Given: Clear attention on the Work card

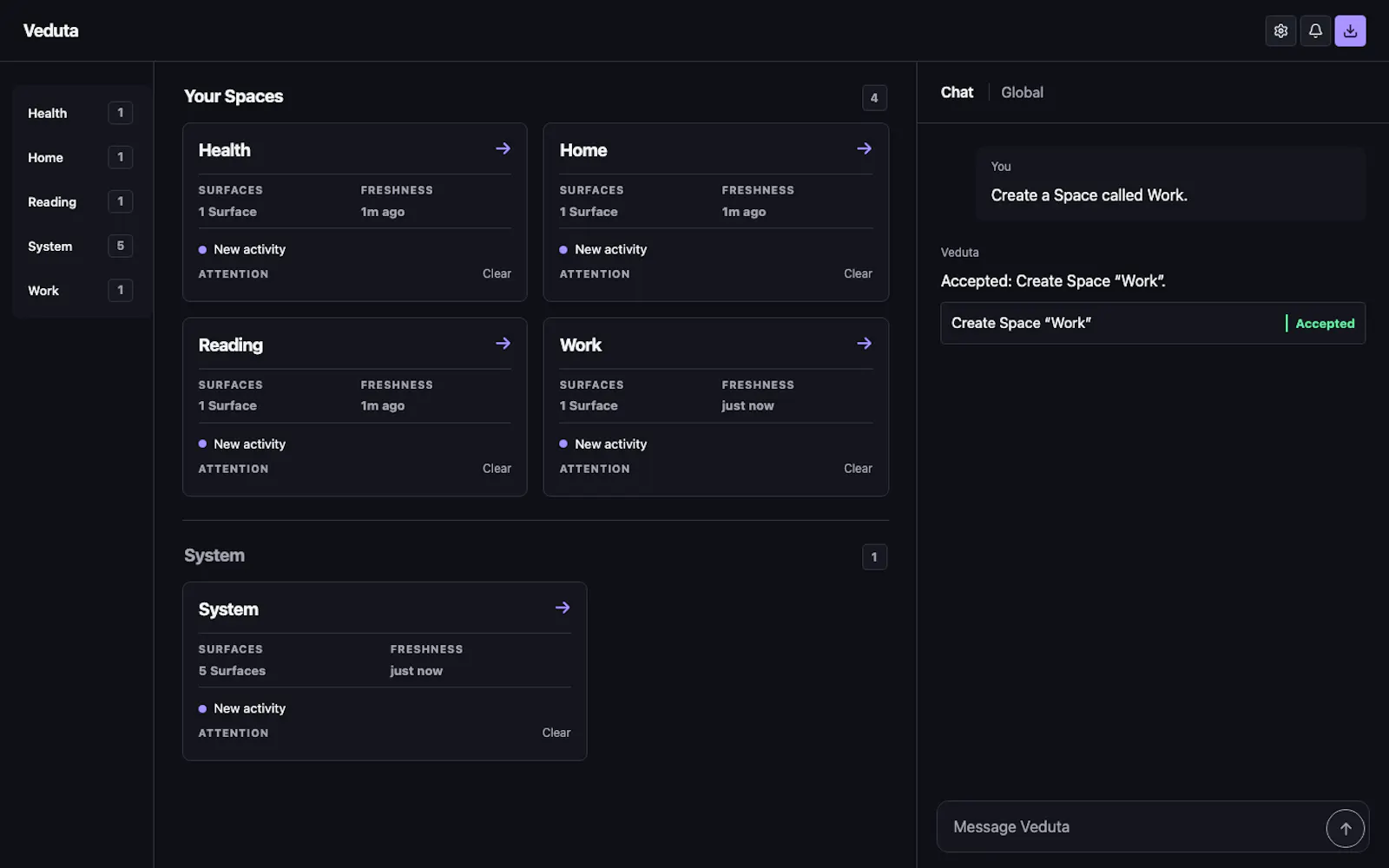Looking at the screenshot, I should [858, 468].
